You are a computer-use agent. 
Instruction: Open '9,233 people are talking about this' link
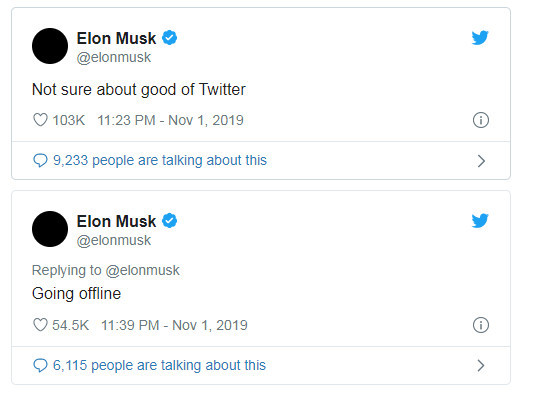160,161
